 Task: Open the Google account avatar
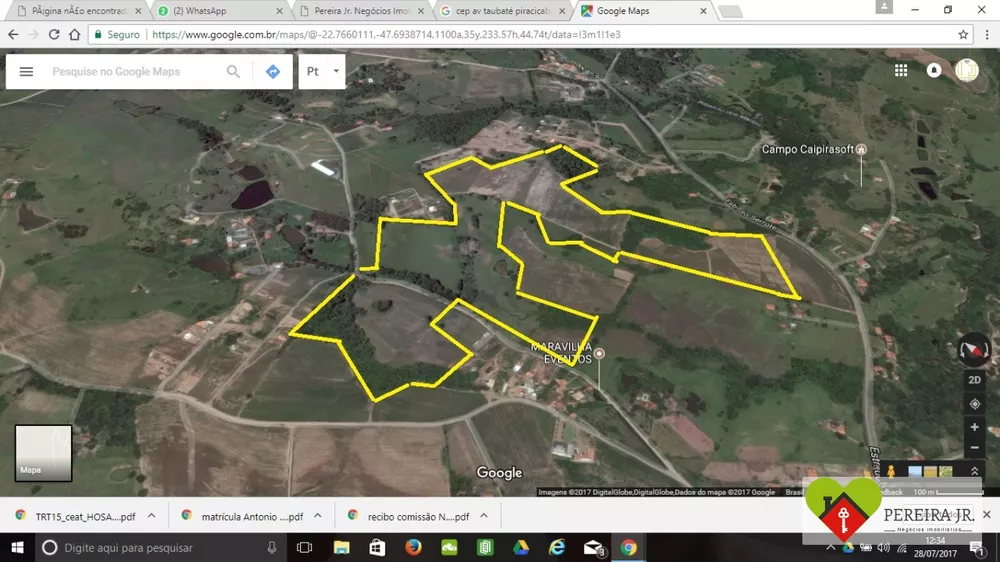(967, 70)
